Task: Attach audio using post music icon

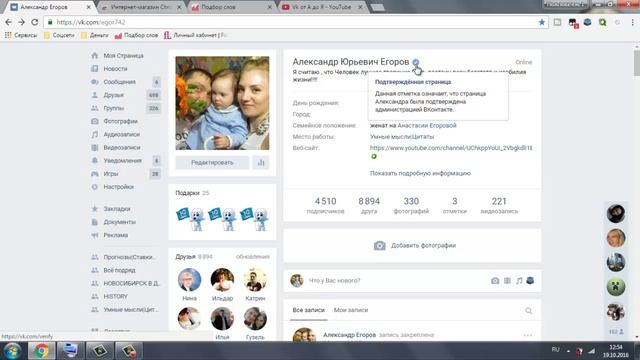Action: 519,280
